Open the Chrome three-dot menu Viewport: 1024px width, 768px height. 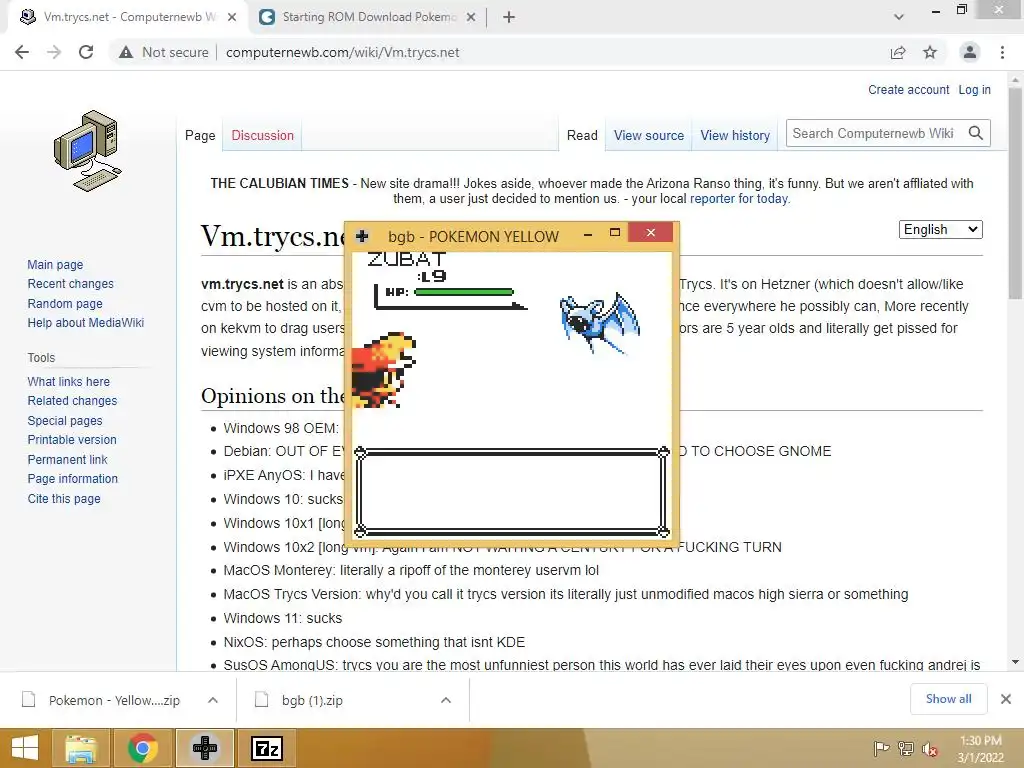point(1002,52)
